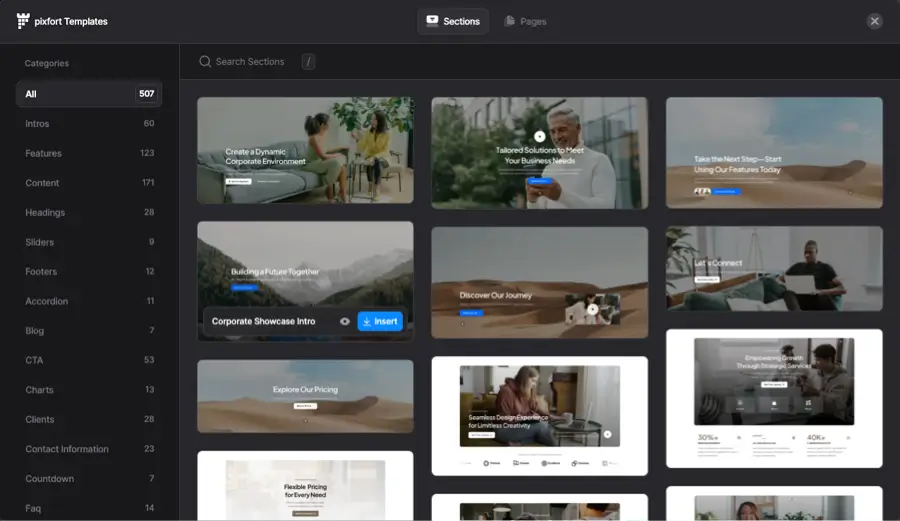Close the pixfort Templates dialog
The width and height of the screenshot is (900, 521).
tap(874, 21)
